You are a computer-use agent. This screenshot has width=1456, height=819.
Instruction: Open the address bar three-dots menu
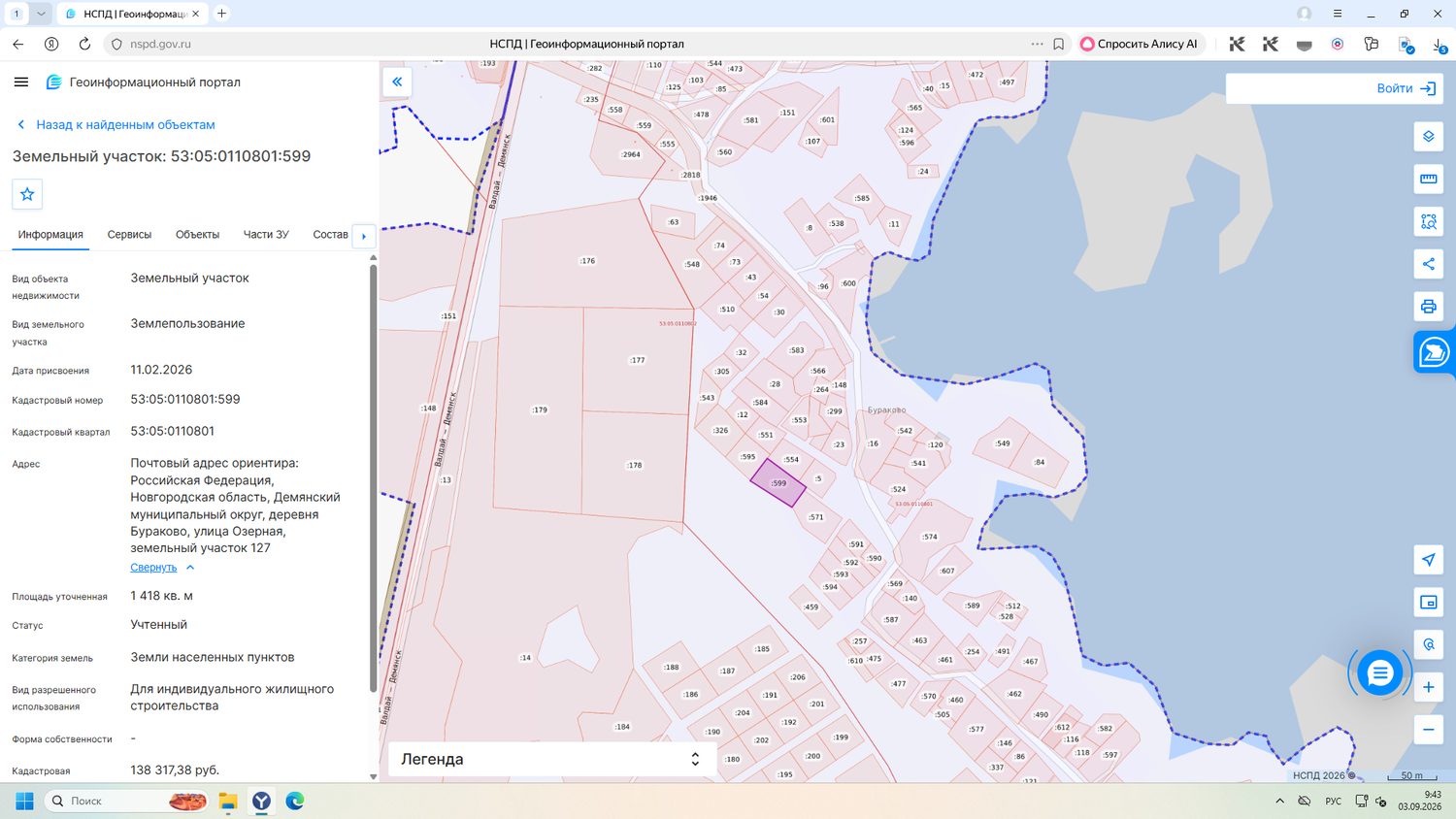[x=1037, y=44]
